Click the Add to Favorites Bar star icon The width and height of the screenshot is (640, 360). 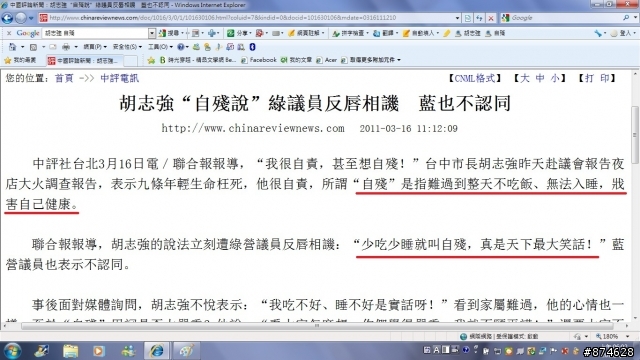(x=151, y=60)
